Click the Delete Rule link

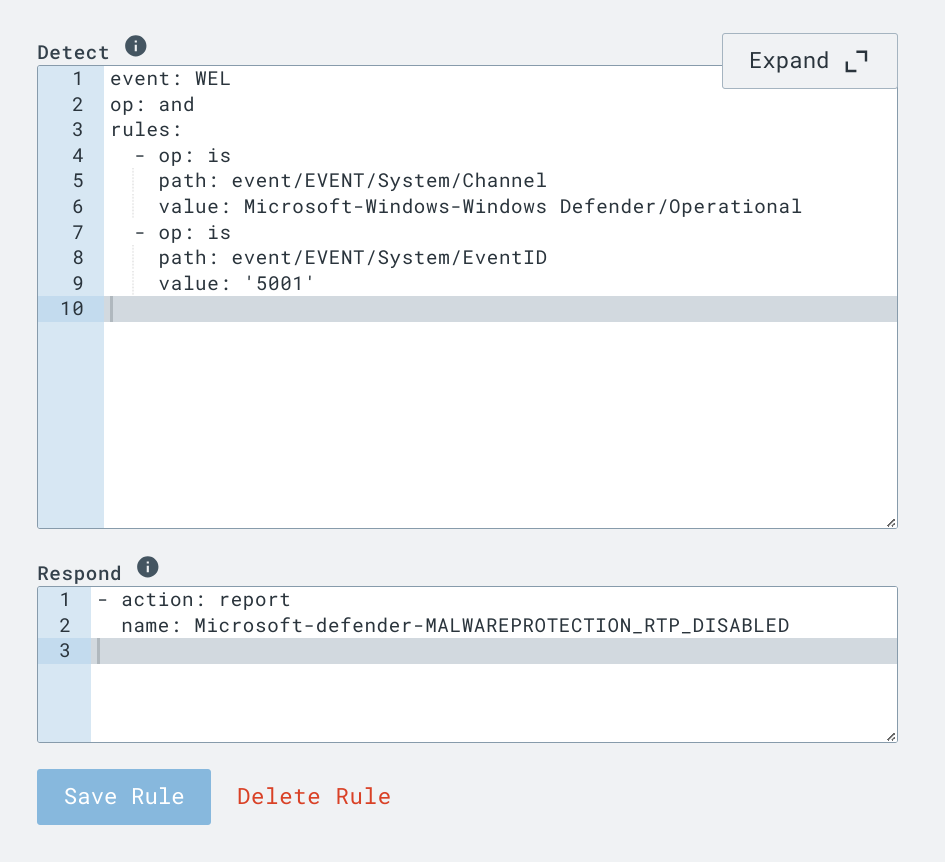(314, 796)
